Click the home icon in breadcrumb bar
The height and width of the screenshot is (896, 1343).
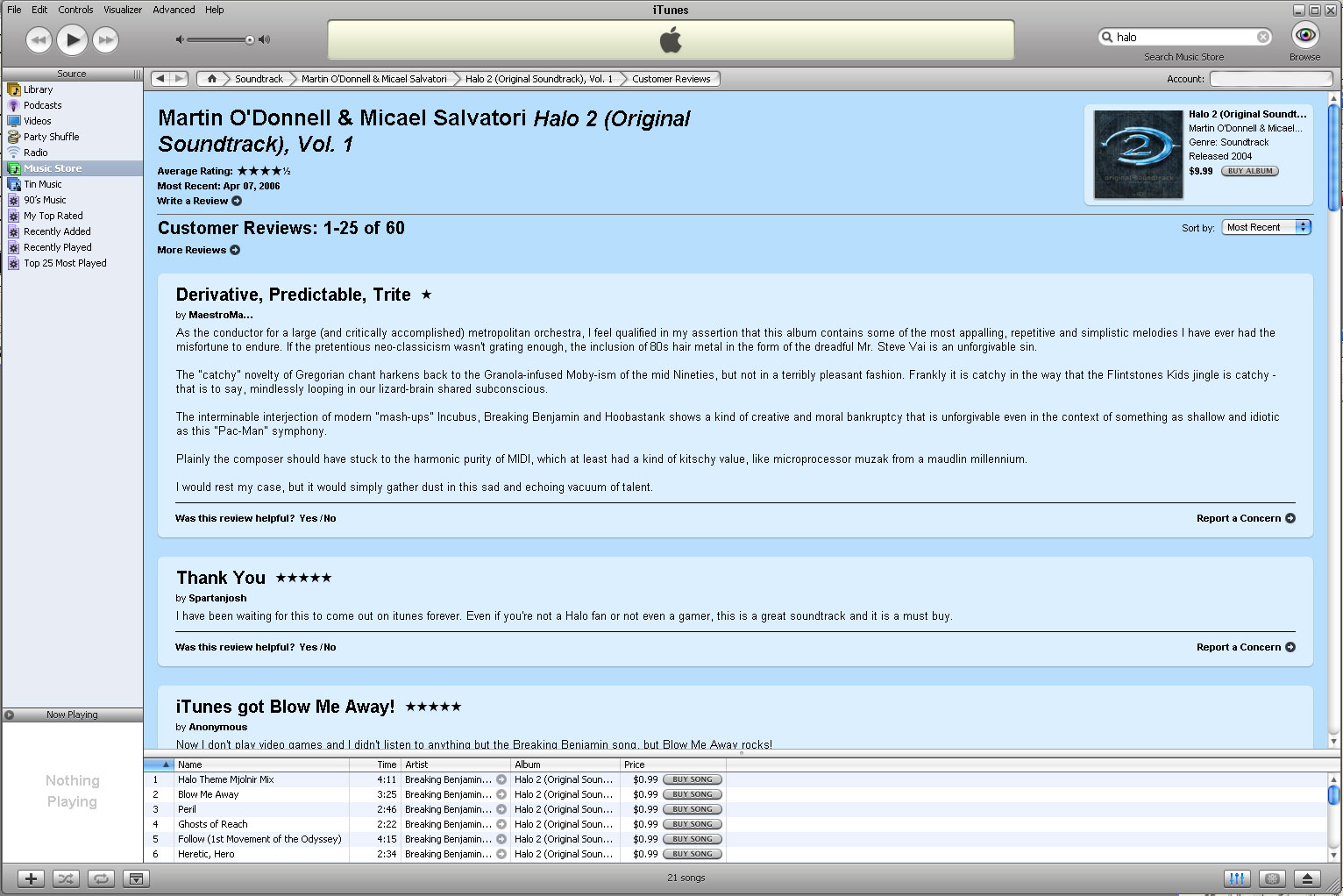211,79
